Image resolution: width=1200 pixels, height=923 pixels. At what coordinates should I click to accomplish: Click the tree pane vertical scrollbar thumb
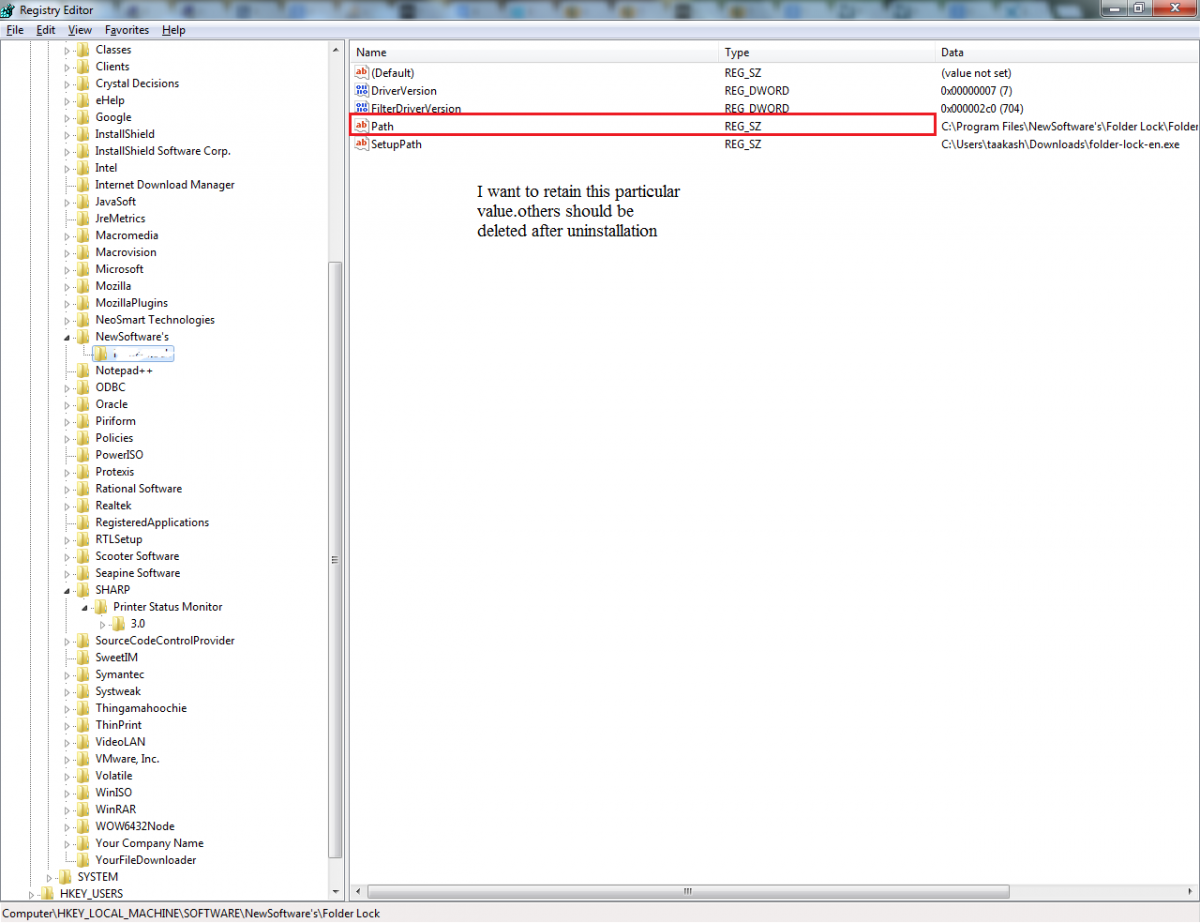coord(335,560)
